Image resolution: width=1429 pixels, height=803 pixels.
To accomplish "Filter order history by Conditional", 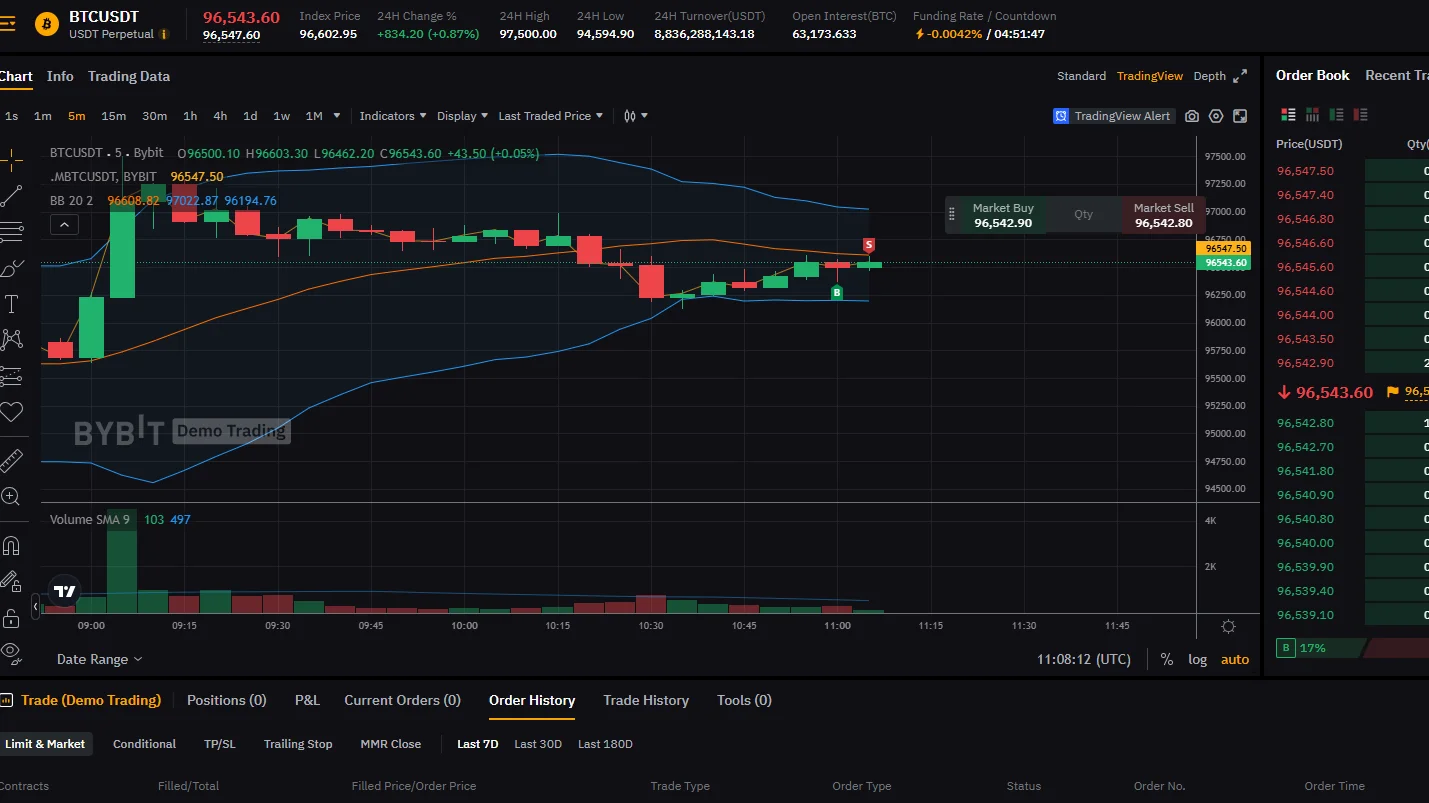I will point(144,744).
